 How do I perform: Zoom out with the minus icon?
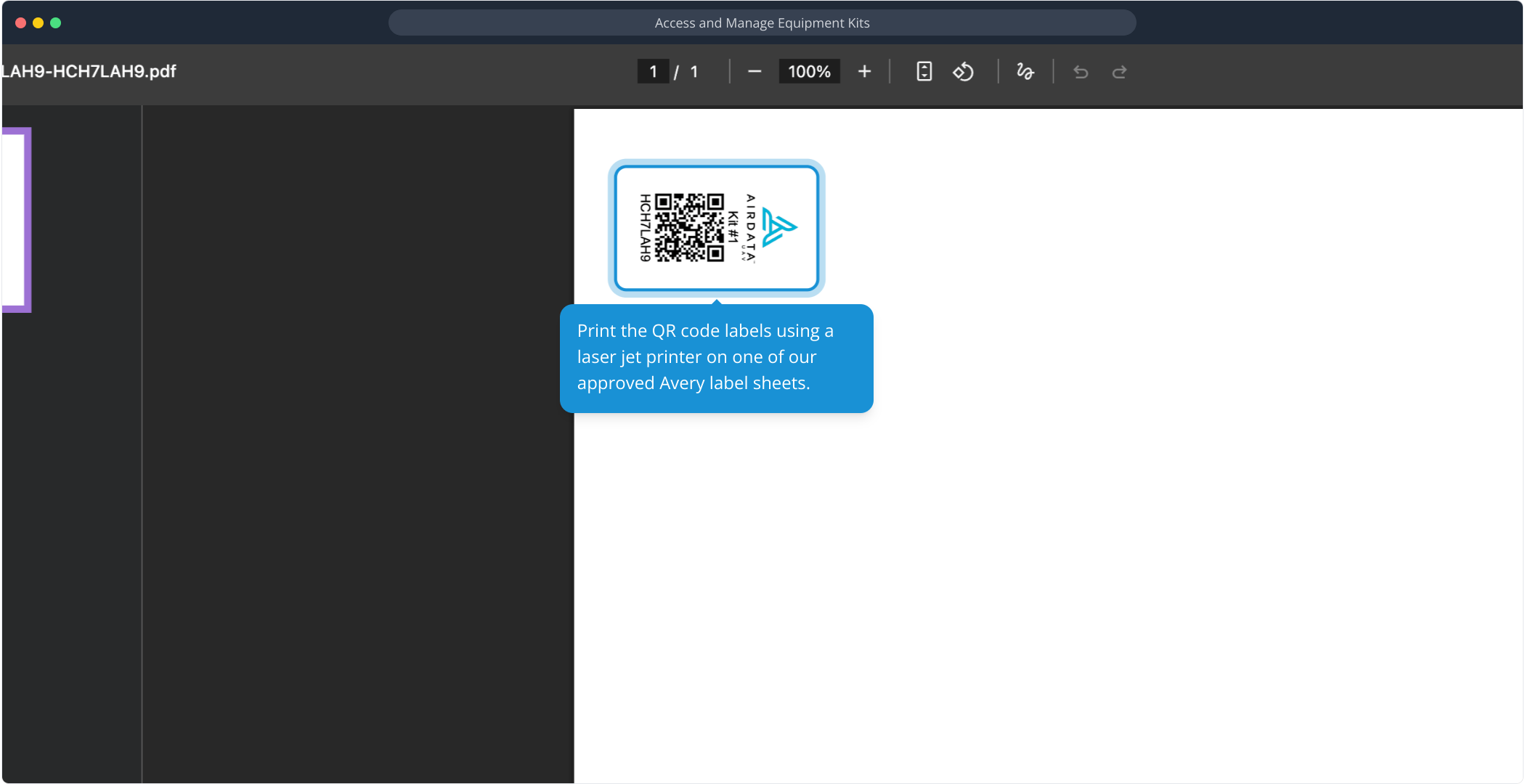tap(755, 71)
